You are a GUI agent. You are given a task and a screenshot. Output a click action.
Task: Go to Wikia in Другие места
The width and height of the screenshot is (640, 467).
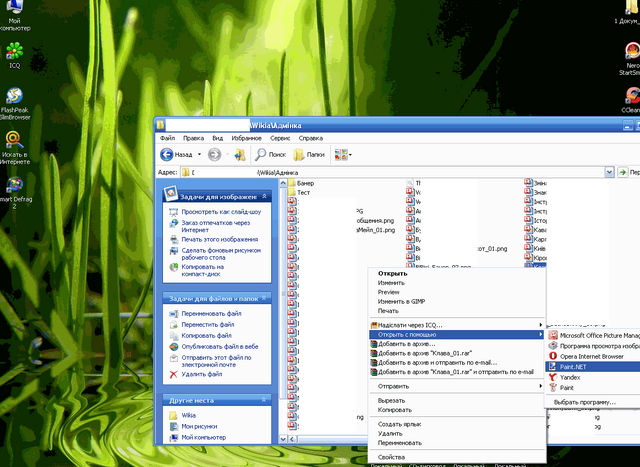(188, 415)
